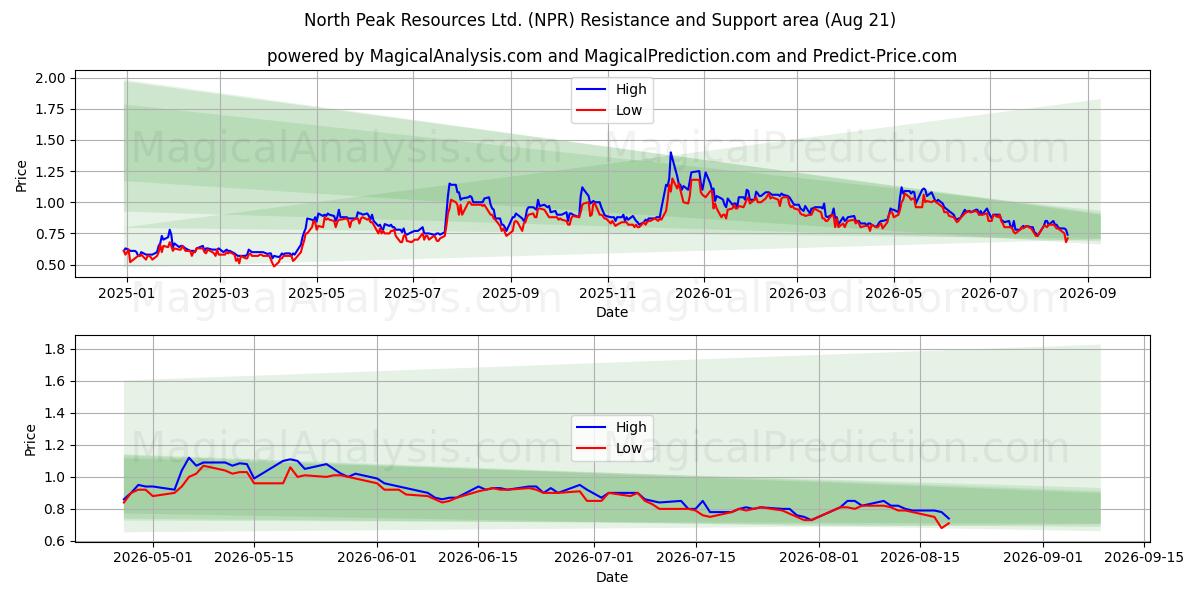Click the '2026-05-01' date tick on bottom chart
Screen dimensions: 1200x600
pyautogui.click(x=153, y=558)
